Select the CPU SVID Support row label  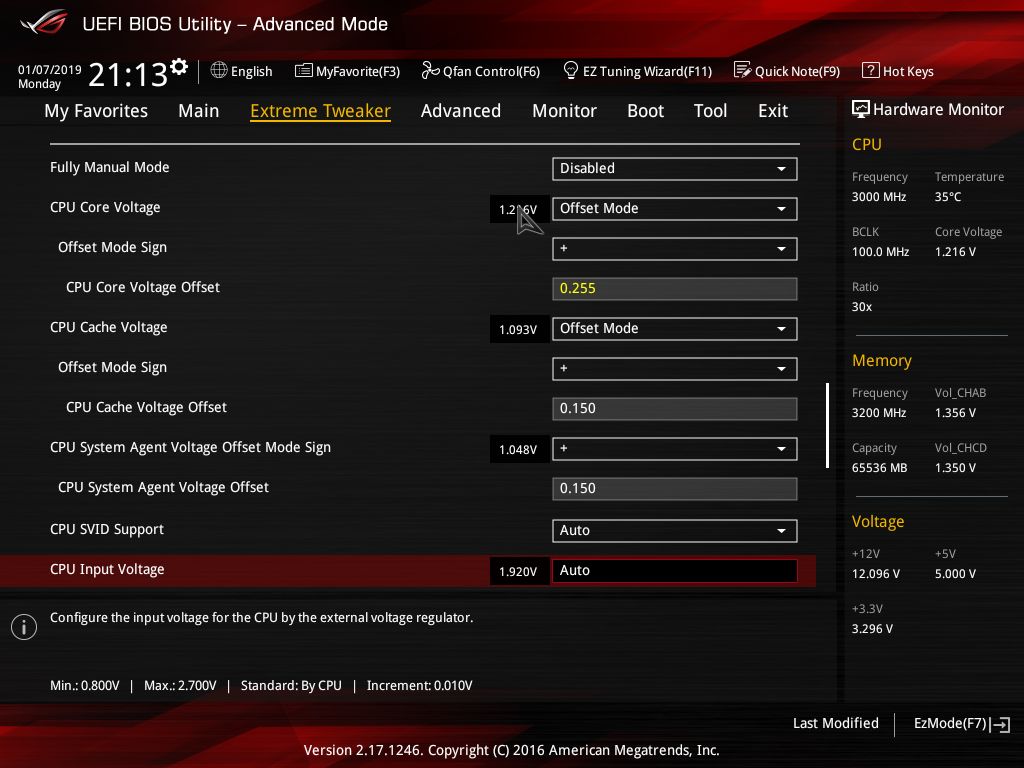point(106,529)
